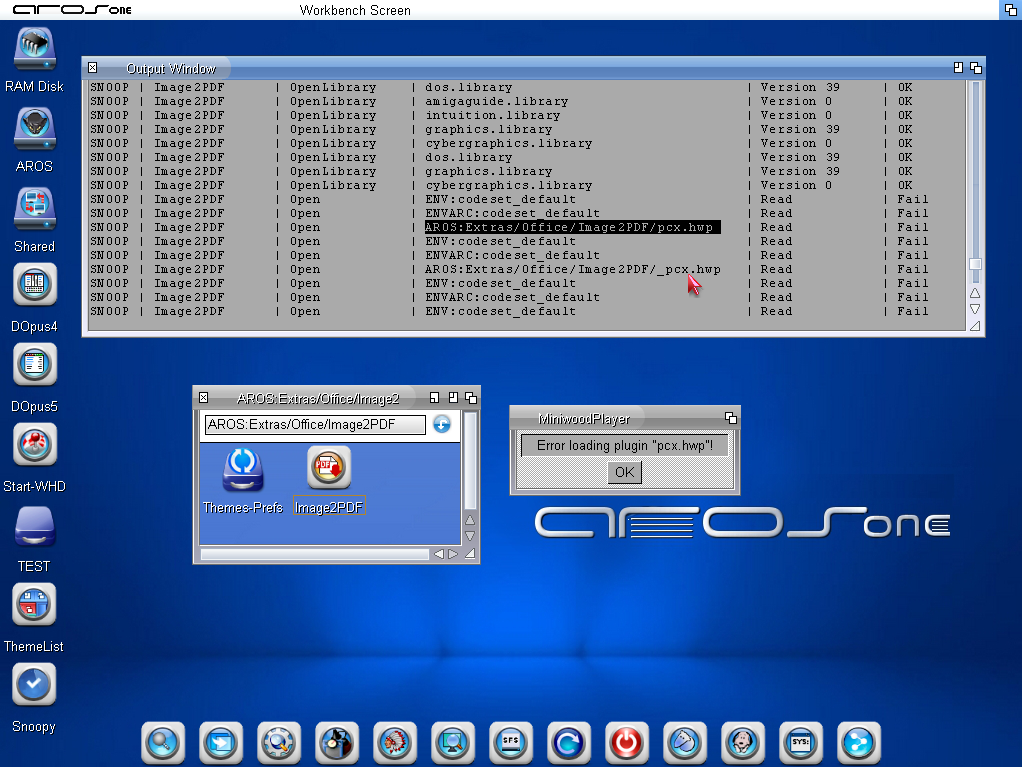1022x767 pixels.
Task: Select Themes-Prefs icon in Image2PDF drawer
Action: (x=242, y=470)
